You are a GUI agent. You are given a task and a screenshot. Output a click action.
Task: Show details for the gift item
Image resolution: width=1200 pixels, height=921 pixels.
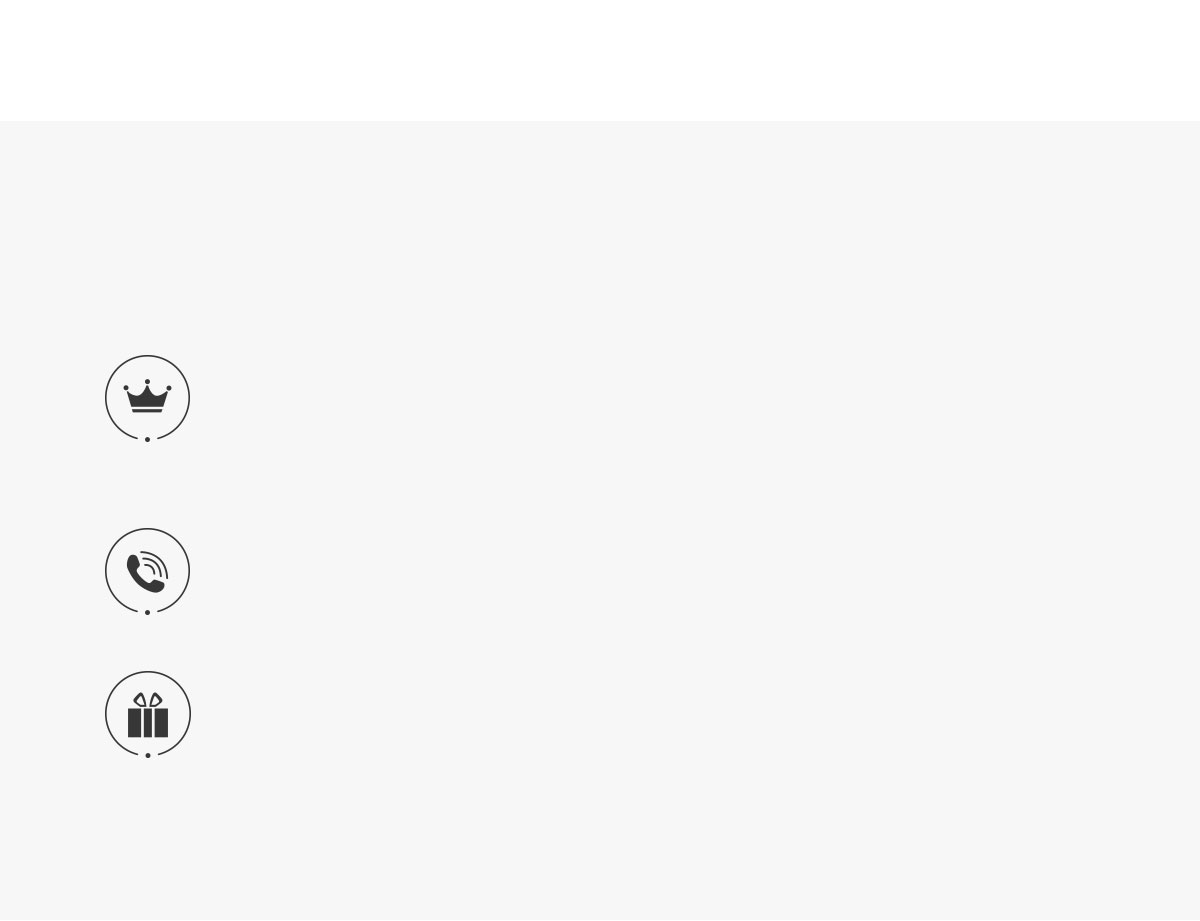(x=147, y=714)
